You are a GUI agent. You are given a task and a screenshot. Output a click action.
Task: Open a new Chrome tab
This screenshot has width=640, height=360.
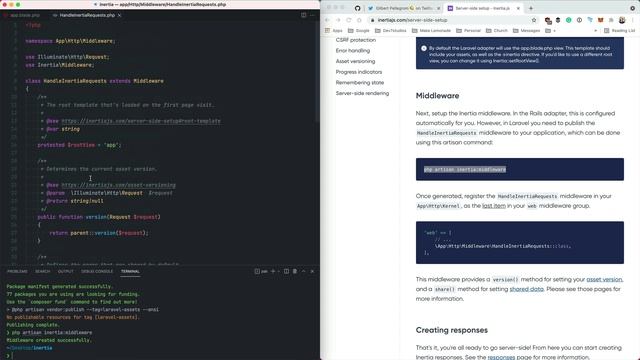click(x=531, y=8)
